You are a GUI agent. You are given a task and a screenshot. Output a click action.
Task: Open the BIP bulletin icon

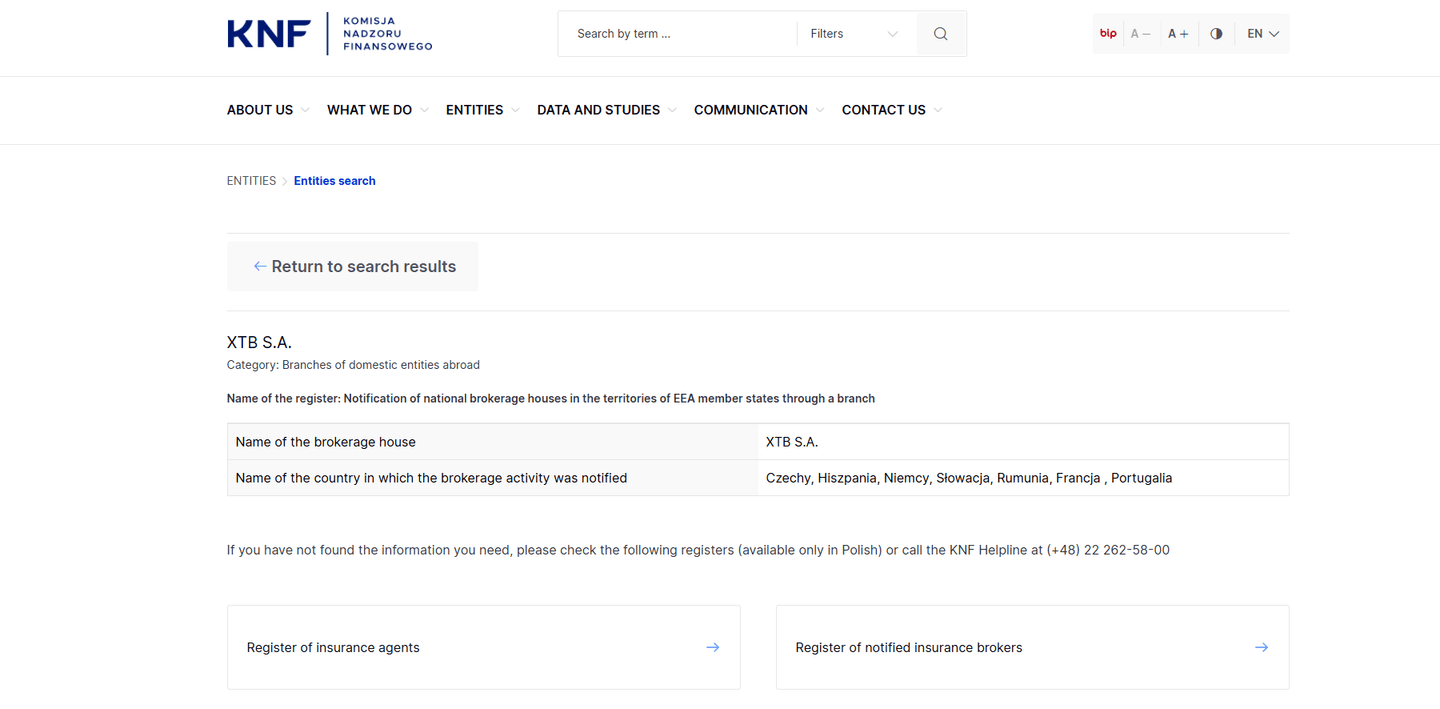coord(1108,34)
